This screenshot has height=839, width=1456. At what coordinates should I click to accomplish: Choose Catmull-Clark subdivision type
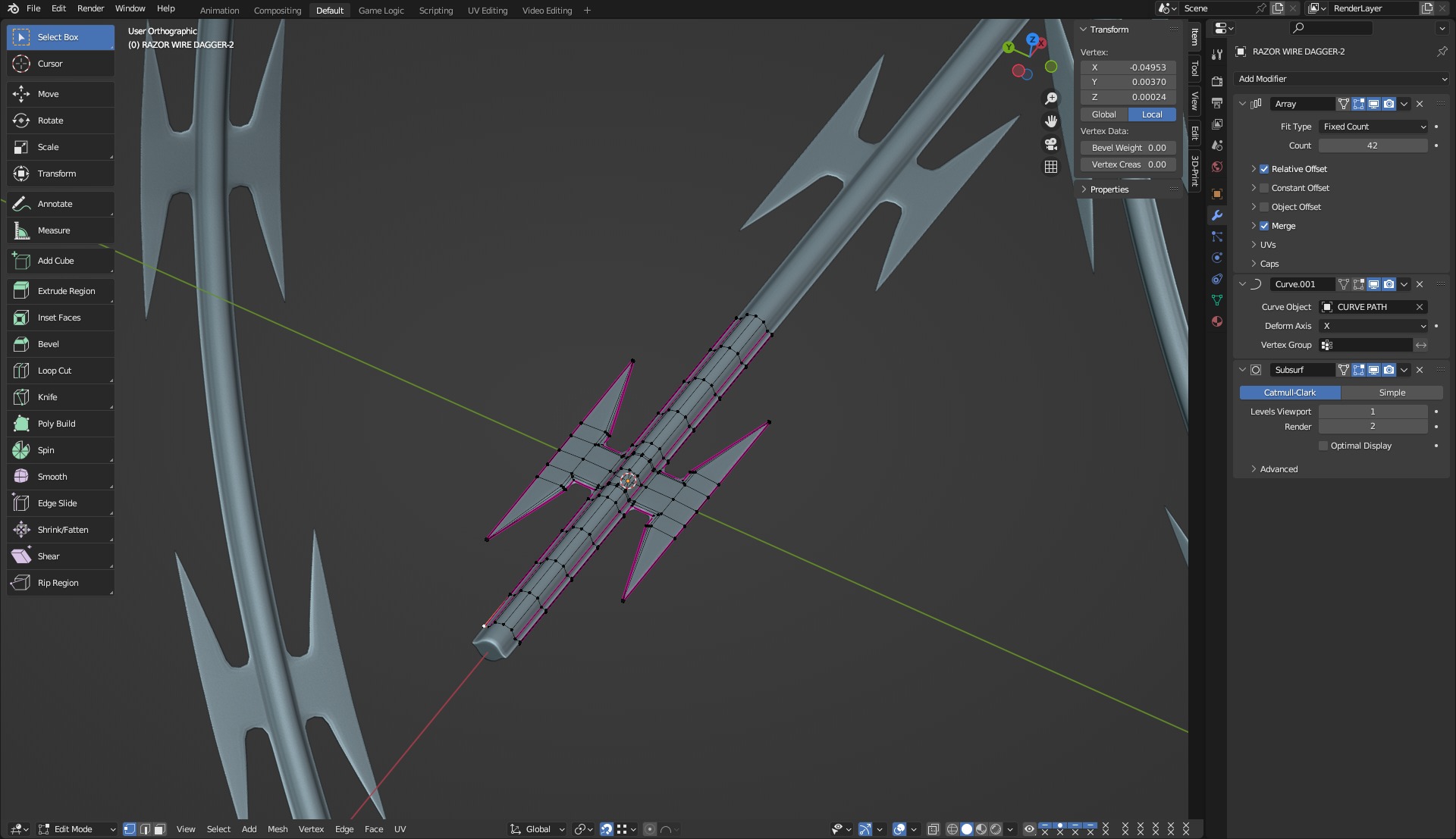[x=1290, y=393]
